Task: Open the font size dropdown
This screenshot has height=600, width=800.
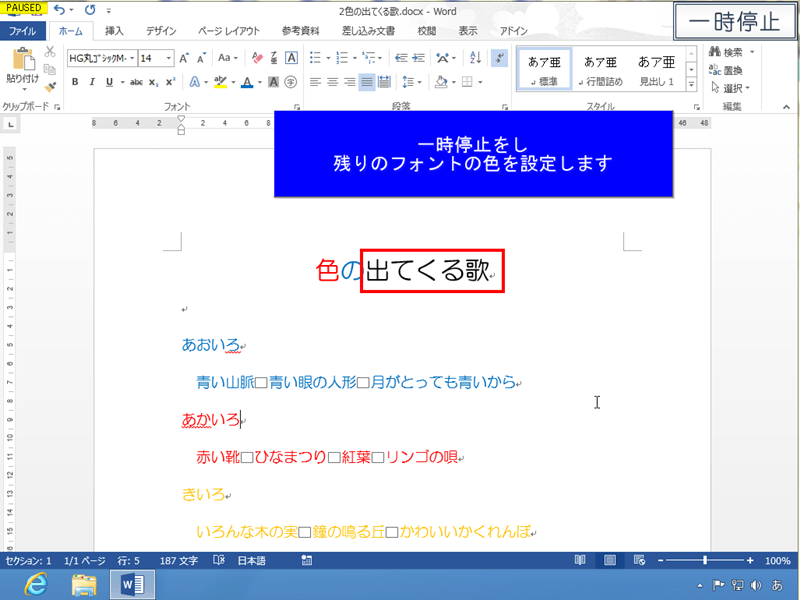Action: point(167,59)
